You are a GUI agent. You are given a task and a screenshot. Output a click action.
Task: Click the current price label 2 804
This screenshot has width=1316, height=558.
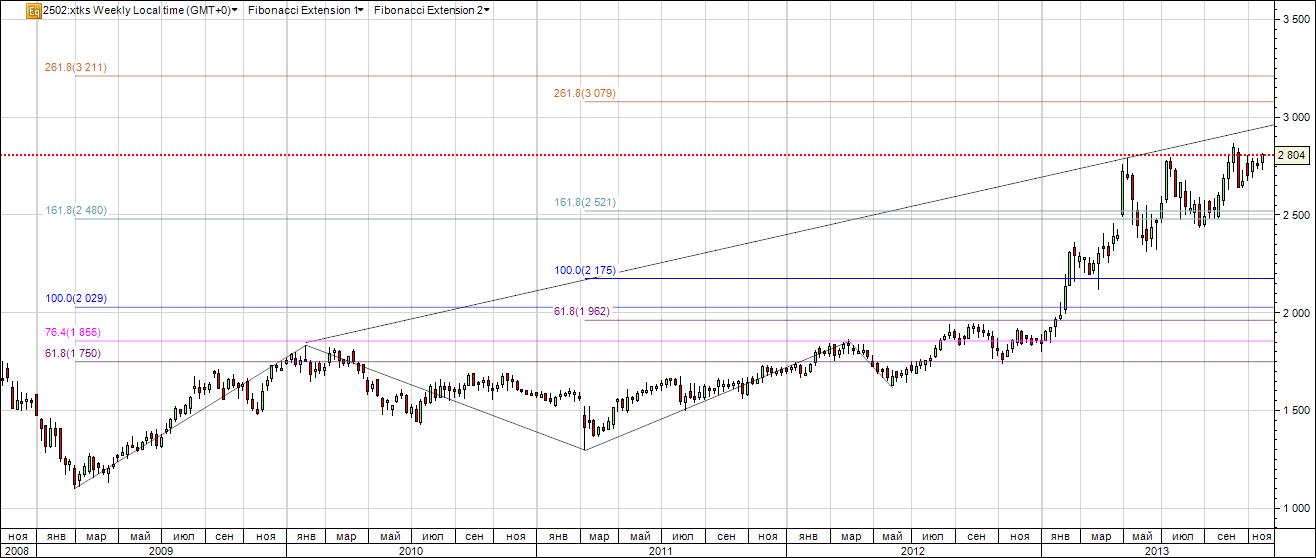[1293, 155]
